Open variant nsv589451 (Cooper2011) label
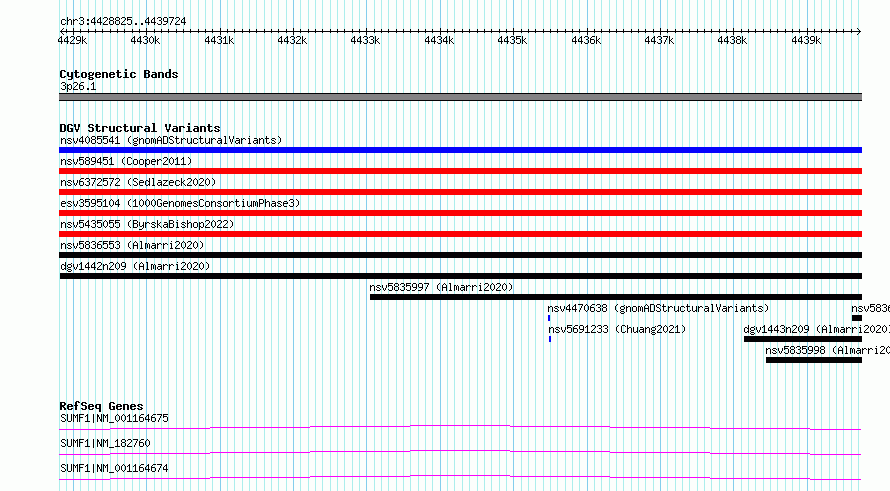This screenshot has width=890, height=491. pyautogui.click(x=126, y=161)
